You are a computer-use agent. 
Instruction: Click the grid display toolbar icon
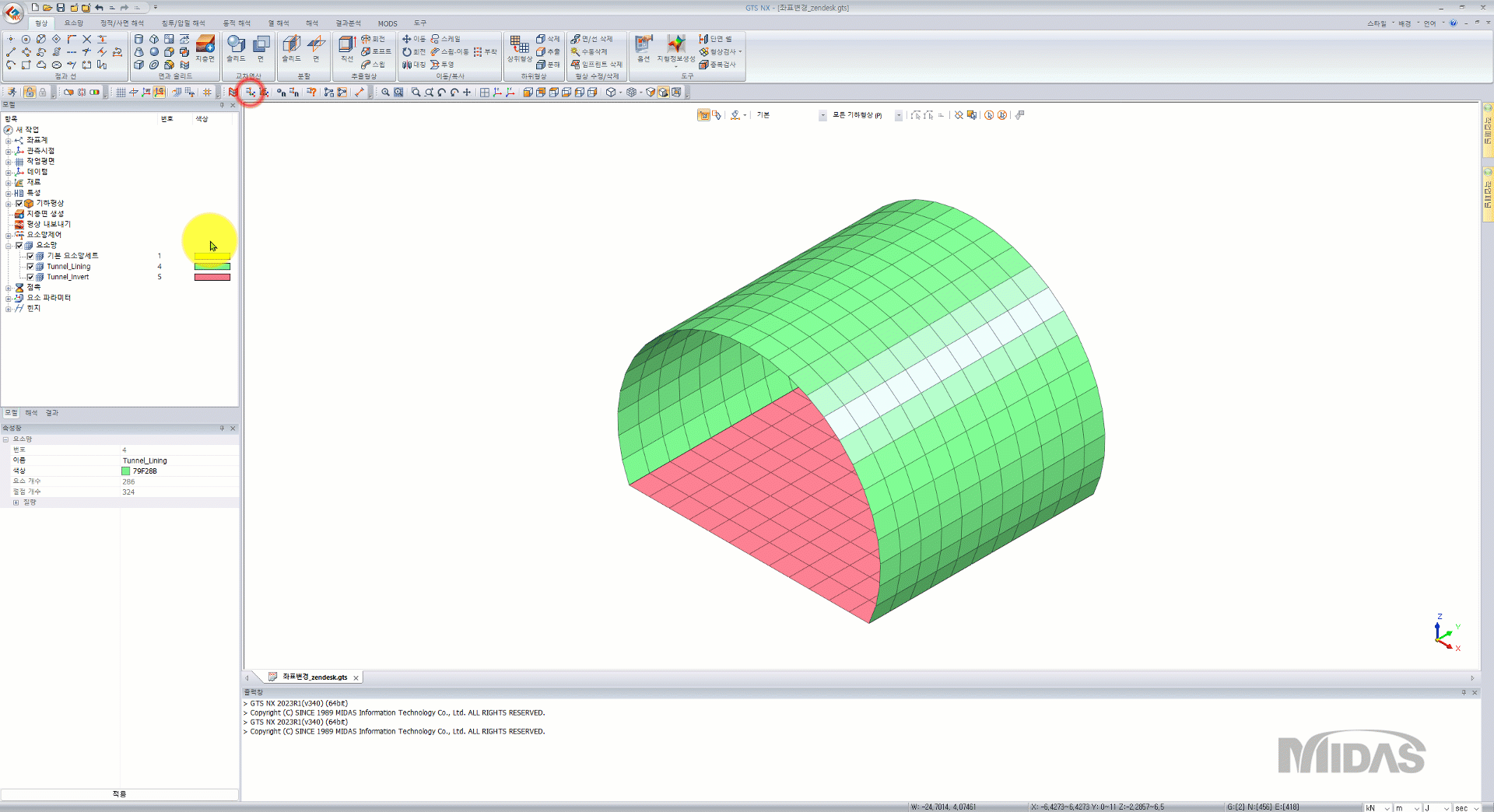pyautogui.click(x=121, y=92)
